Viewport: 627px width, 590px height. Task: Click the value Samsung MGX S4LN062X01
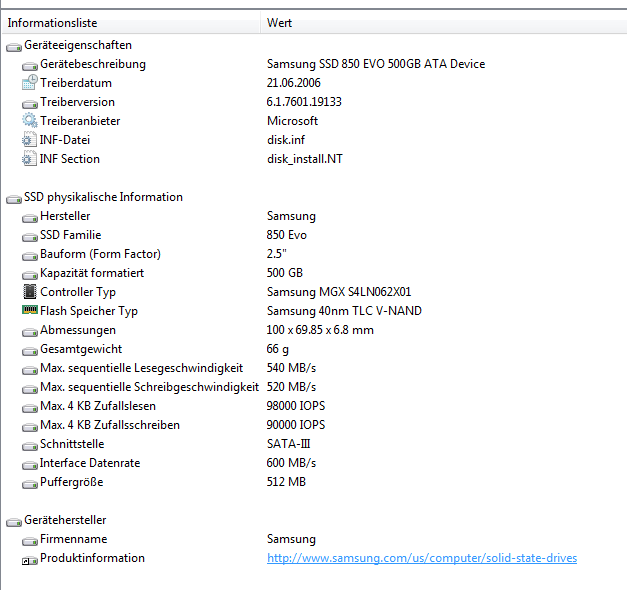click(339, 292)
